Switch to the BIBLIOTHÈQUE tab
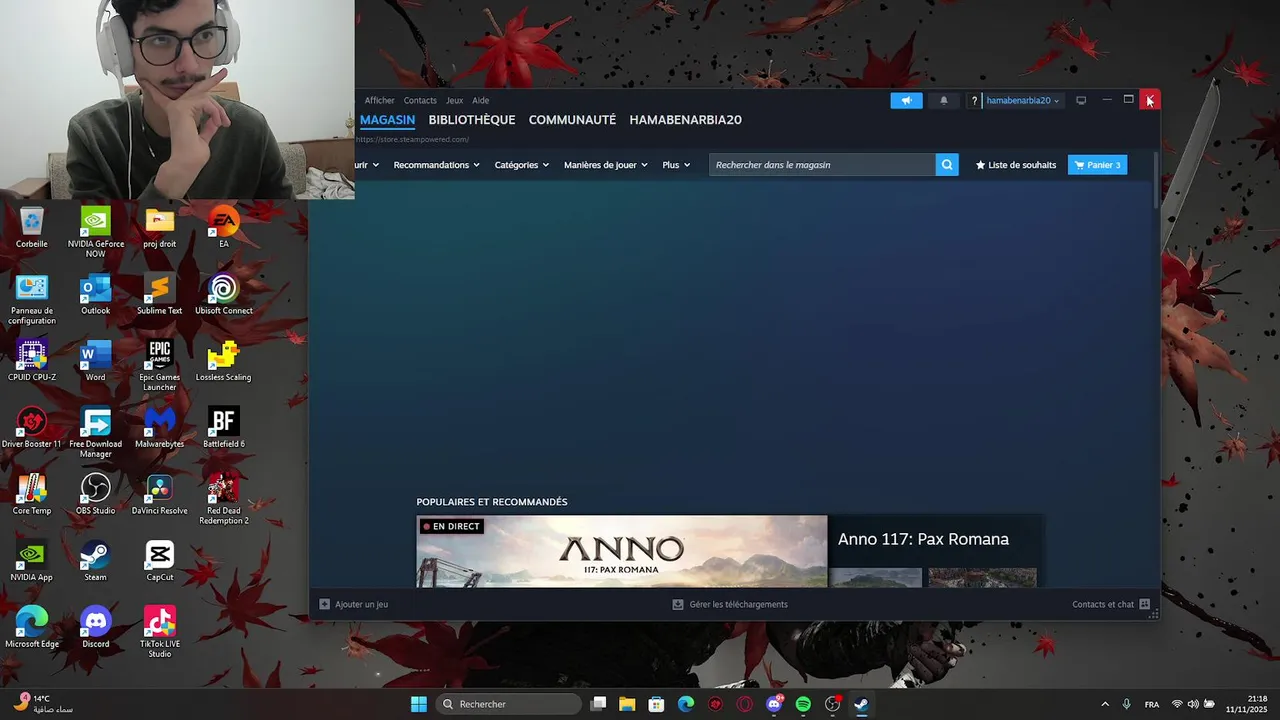Screen dimensions: 1280x720 [472, 120]
